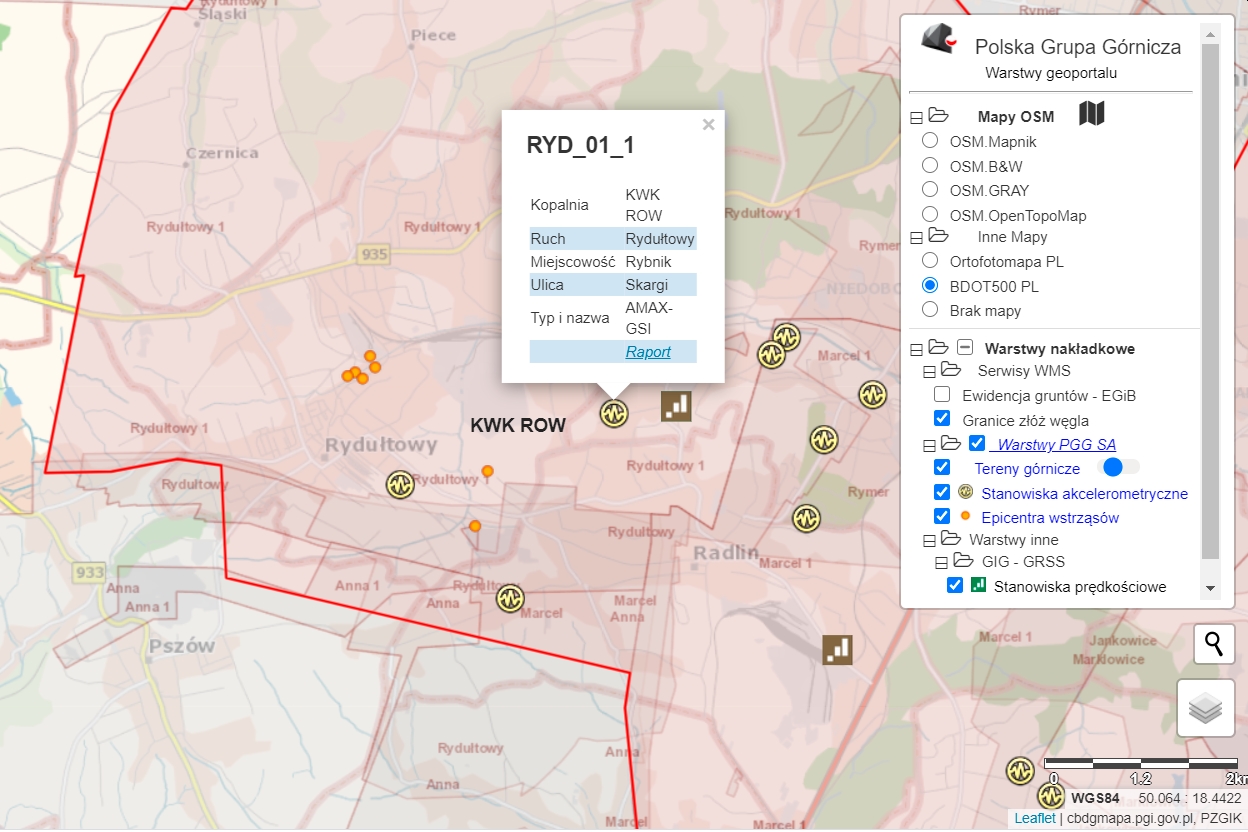Select the accelerometer marker nearest the layer panel edge
1248x832 pixels.
pos(872,394)
